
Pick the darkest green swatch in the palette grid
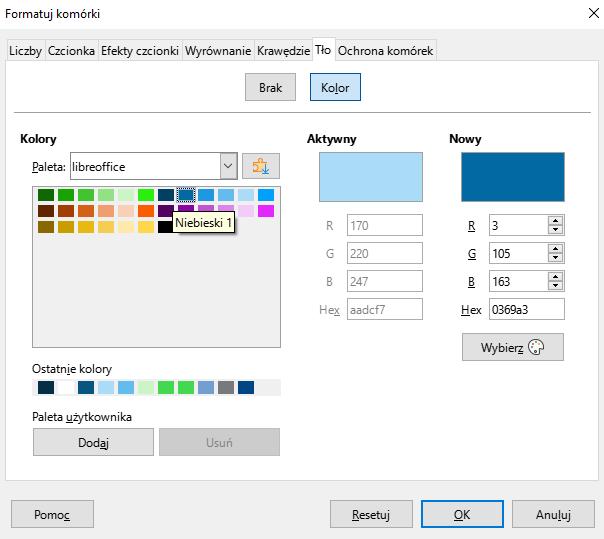(x=46, y=195)
